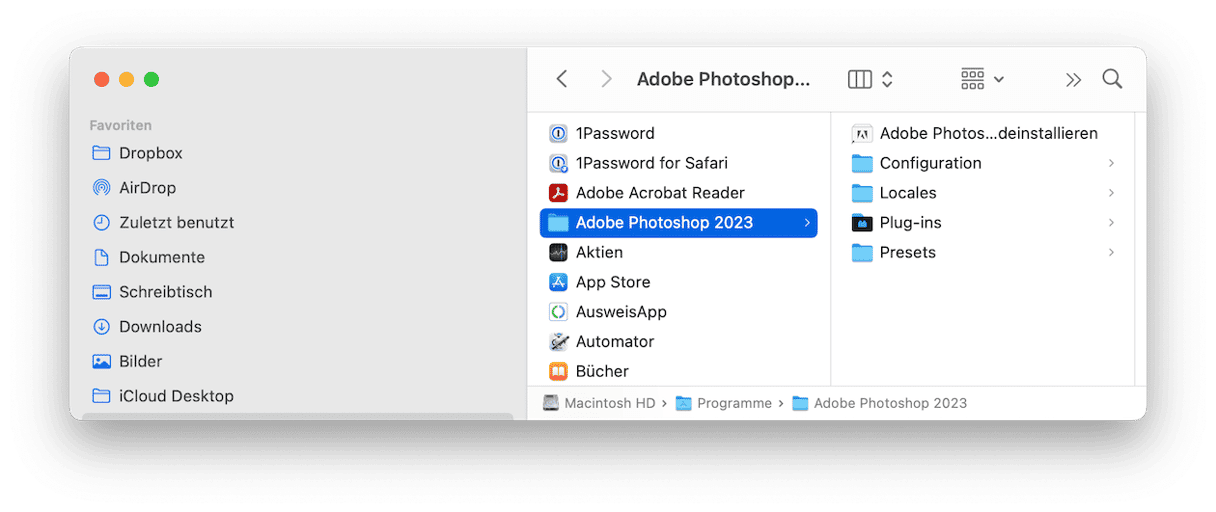Image resolution: width=1216 pixels, height=512 pixels.
Task: Select the AusweisApp icon
Action: (x=559, y=312)
